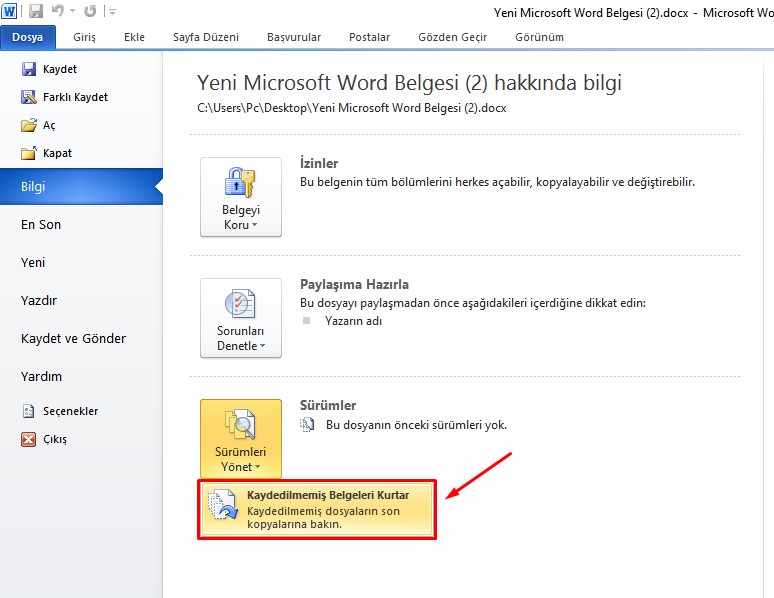
Task: Select En Son recent documents item
Action: pyautogui.click(x=41, y=225)
